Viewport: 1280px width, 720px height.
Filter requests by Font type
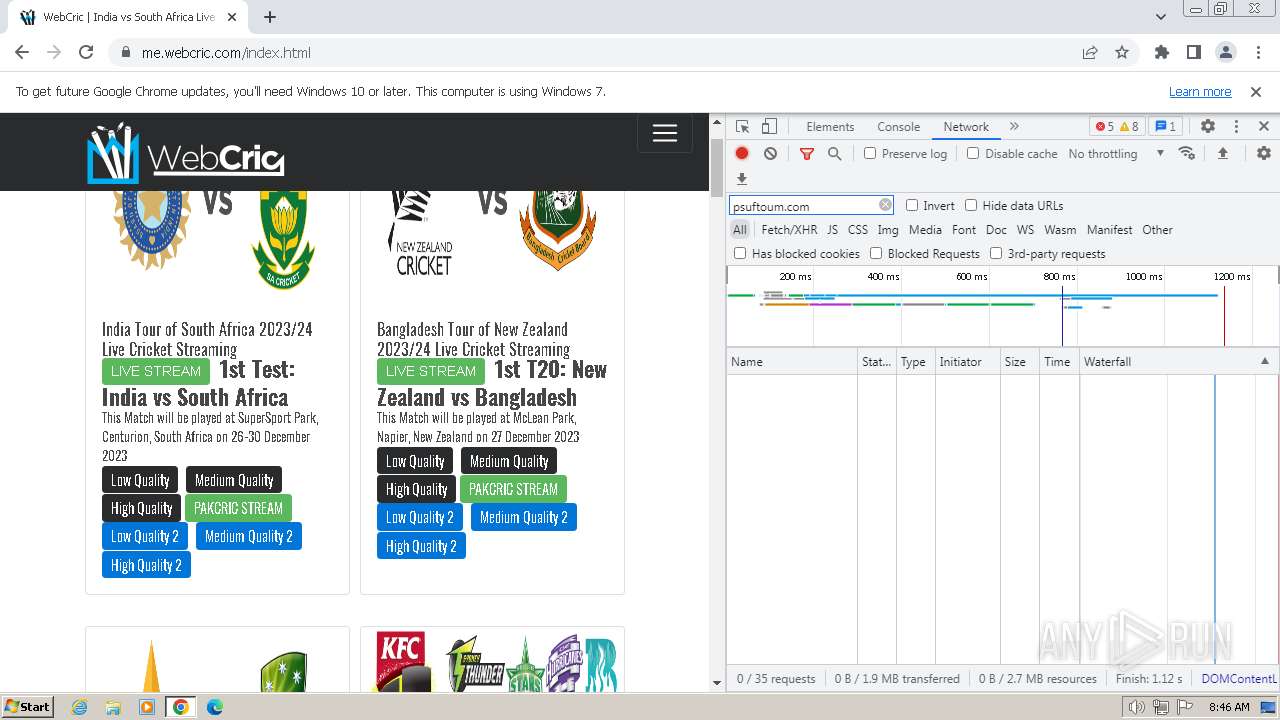pos(964,230)
